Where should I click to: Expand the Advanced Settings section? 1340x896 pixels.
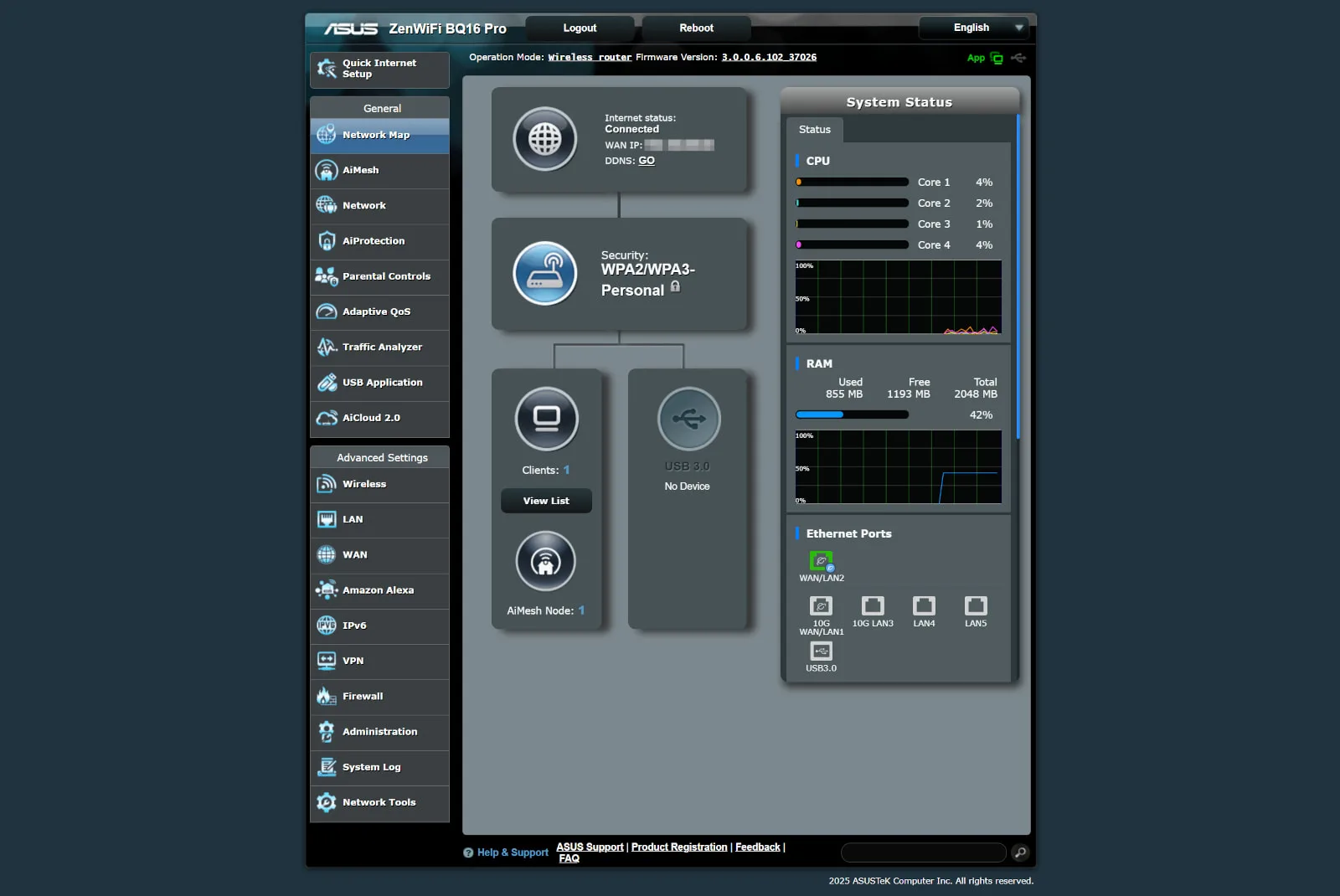pyautogui.click(x=379, y=457)
